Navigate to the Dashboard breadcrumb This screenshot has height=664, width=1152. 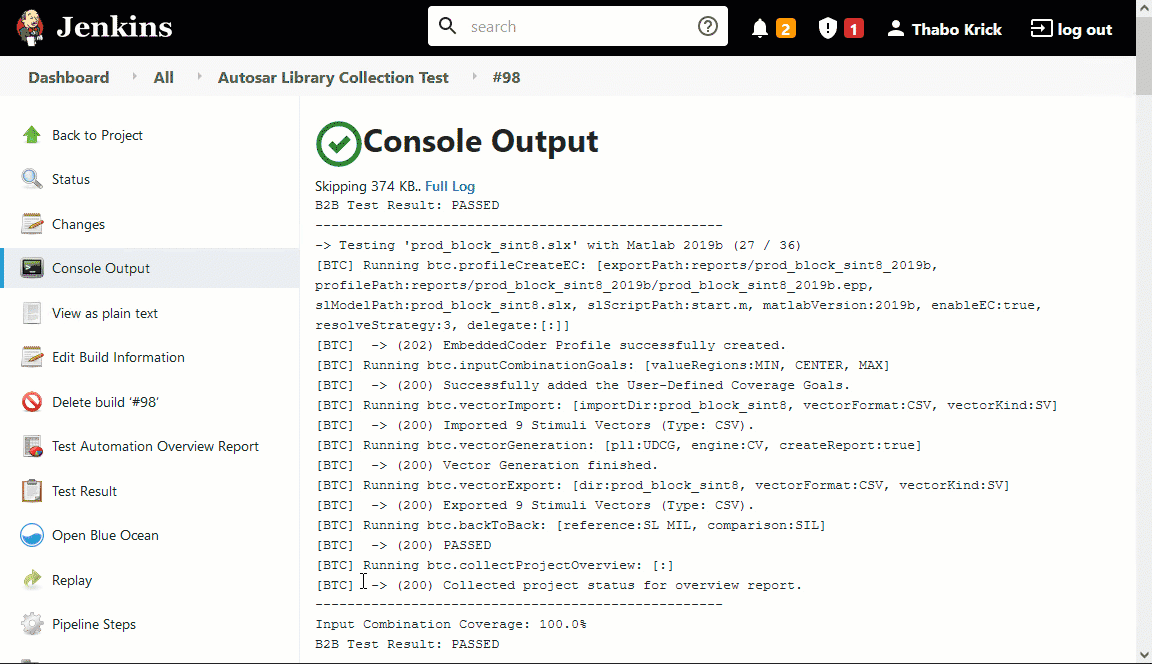[68, 77]
